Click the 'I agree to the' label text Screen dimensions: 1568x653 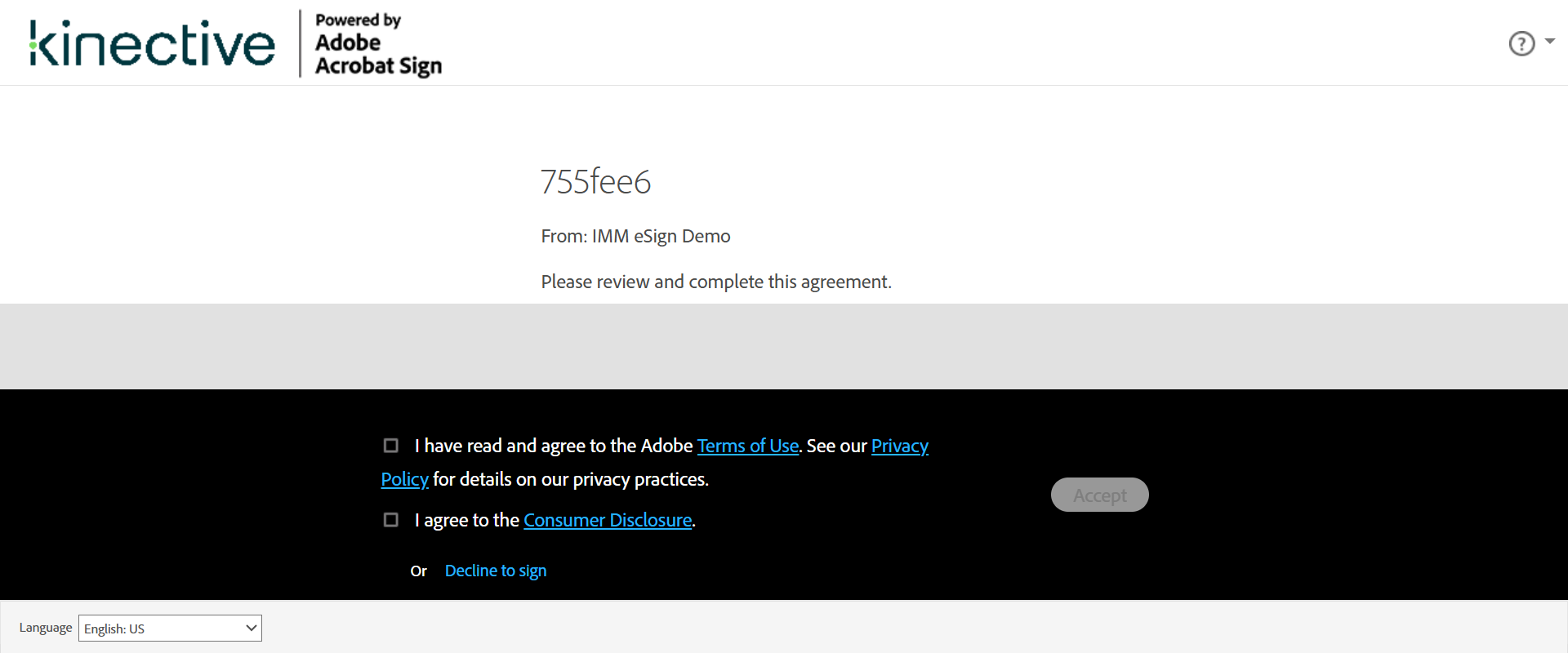click(466, 521)
